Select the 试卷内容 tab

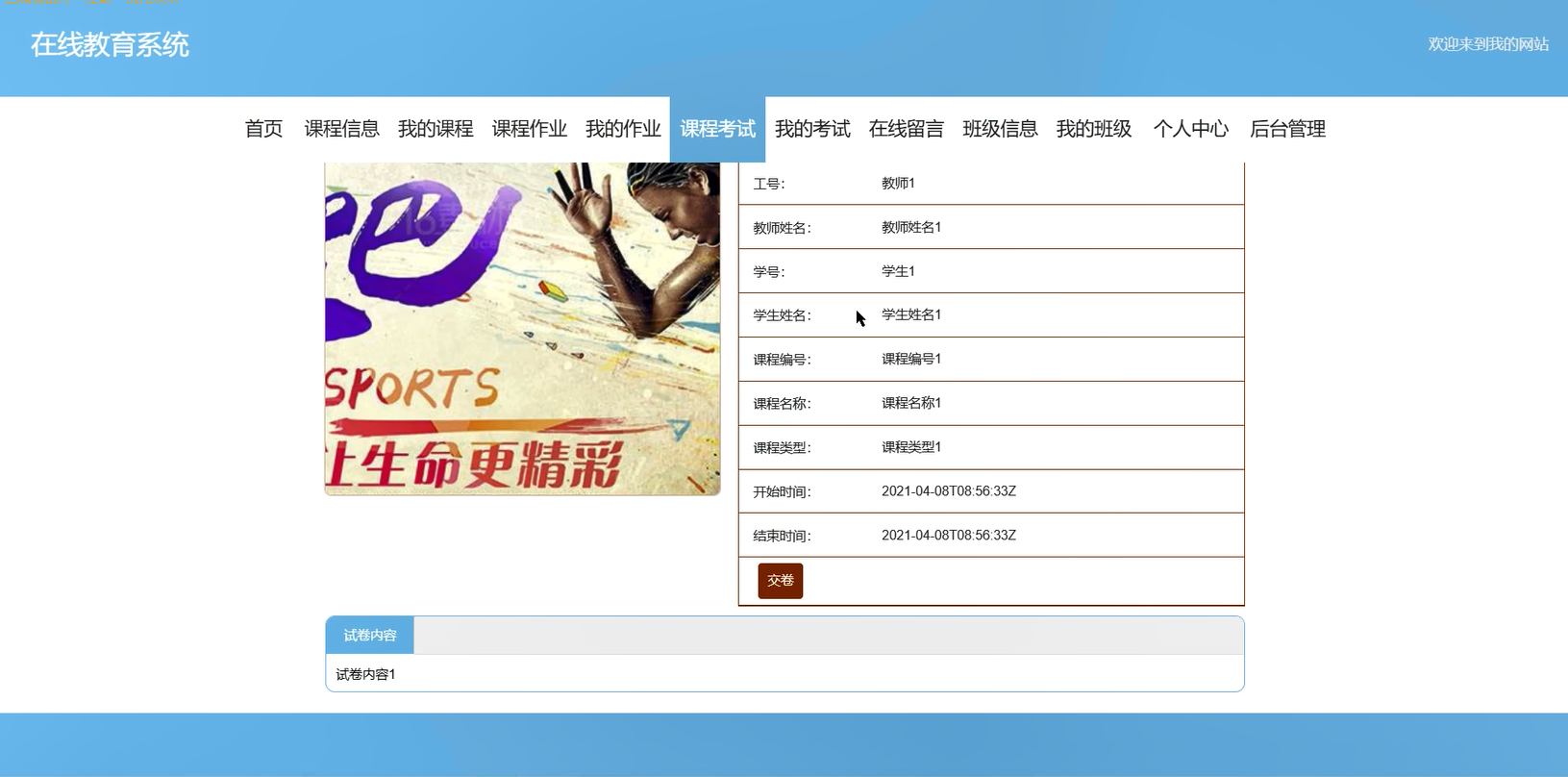click(370, 636)
